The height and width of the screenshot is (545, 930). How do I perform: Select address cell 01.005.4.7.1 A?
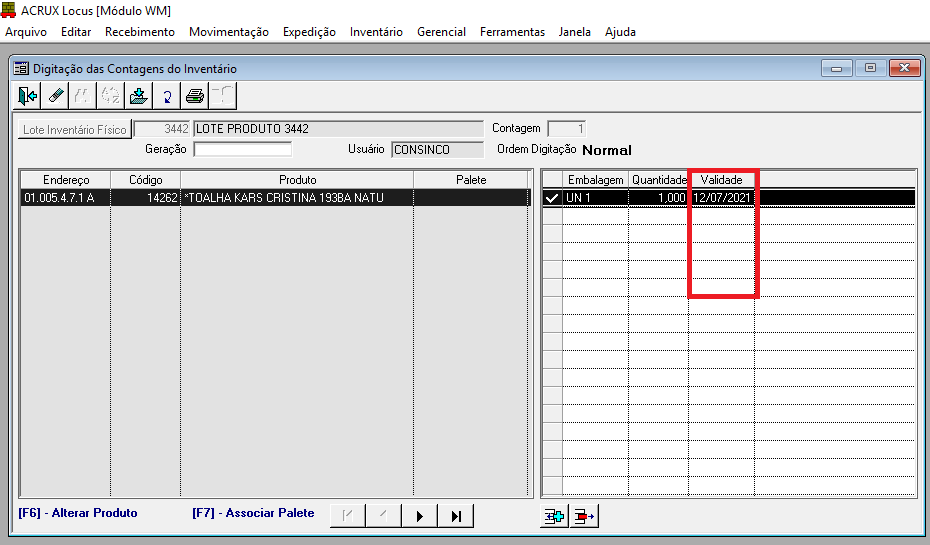(x=66, y=197)
